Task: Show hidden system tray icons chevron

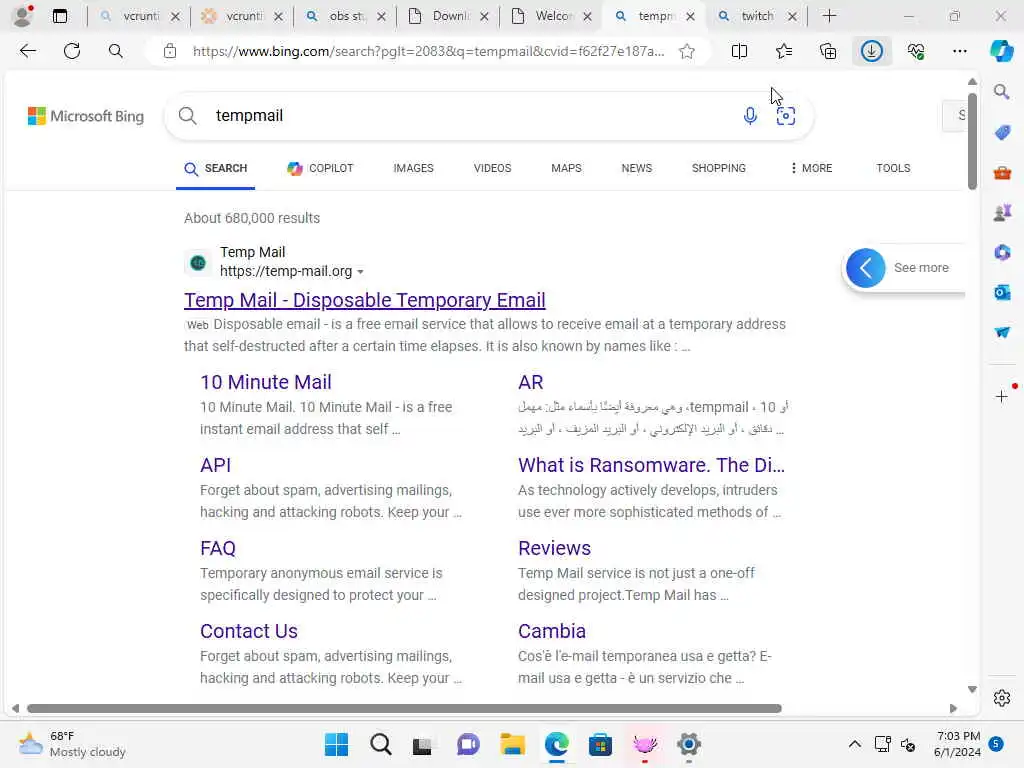Action: tap(854, 744)
